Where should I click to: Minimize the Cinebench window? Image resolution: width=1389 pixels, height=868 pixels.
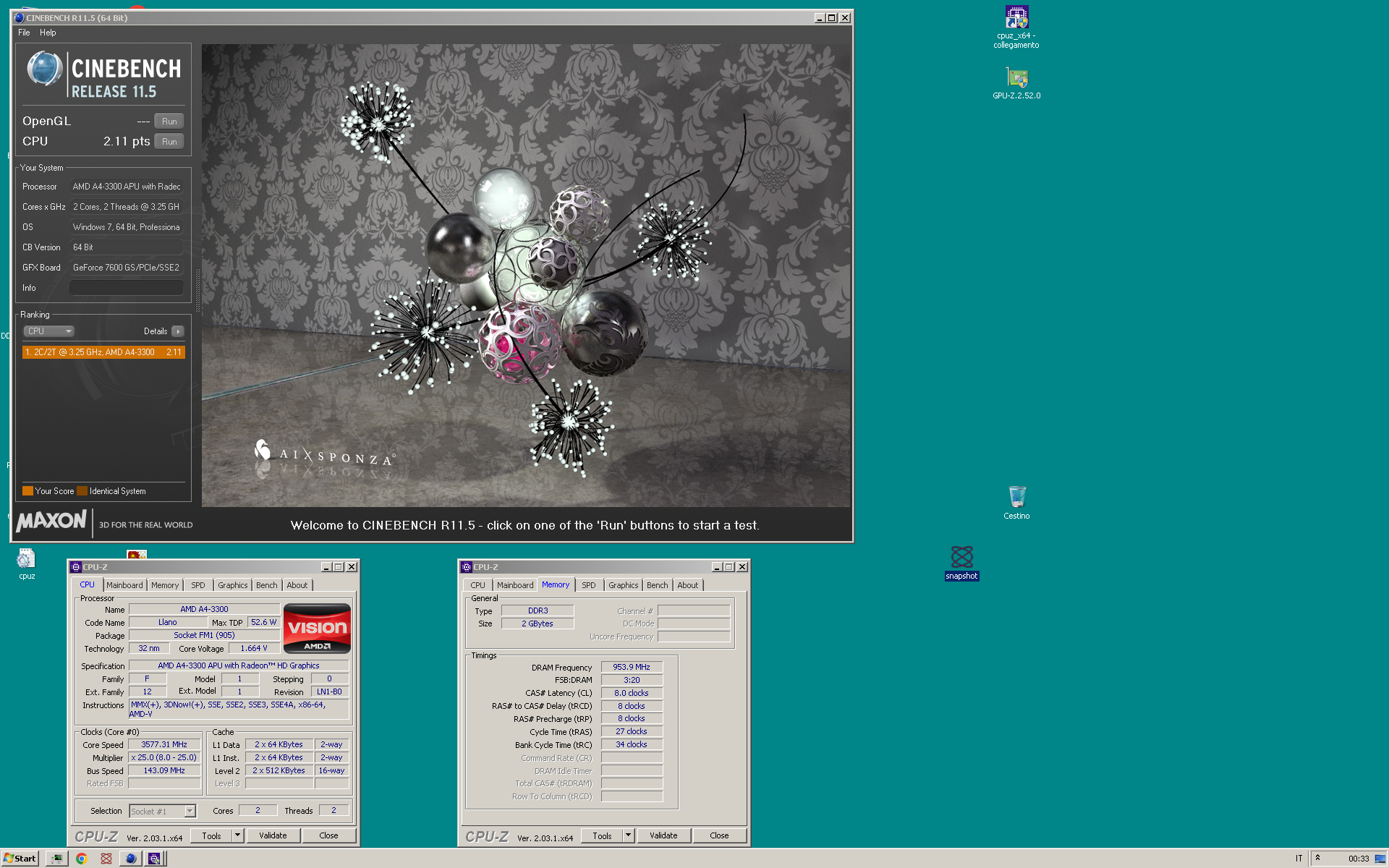click(x=819, y=17)
